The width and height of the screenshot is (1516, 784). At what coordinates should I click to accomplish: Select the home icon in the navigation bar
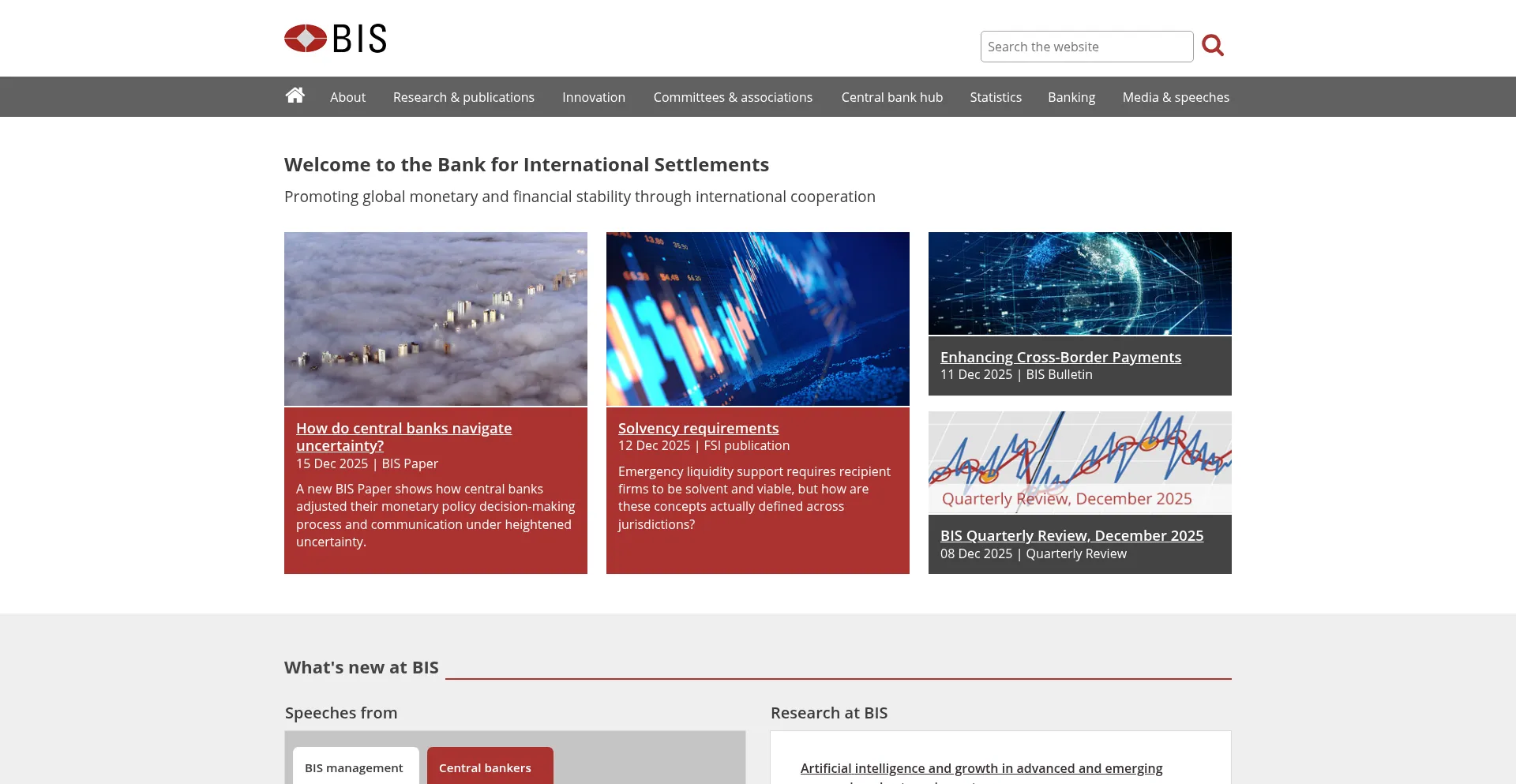point(295,96)
